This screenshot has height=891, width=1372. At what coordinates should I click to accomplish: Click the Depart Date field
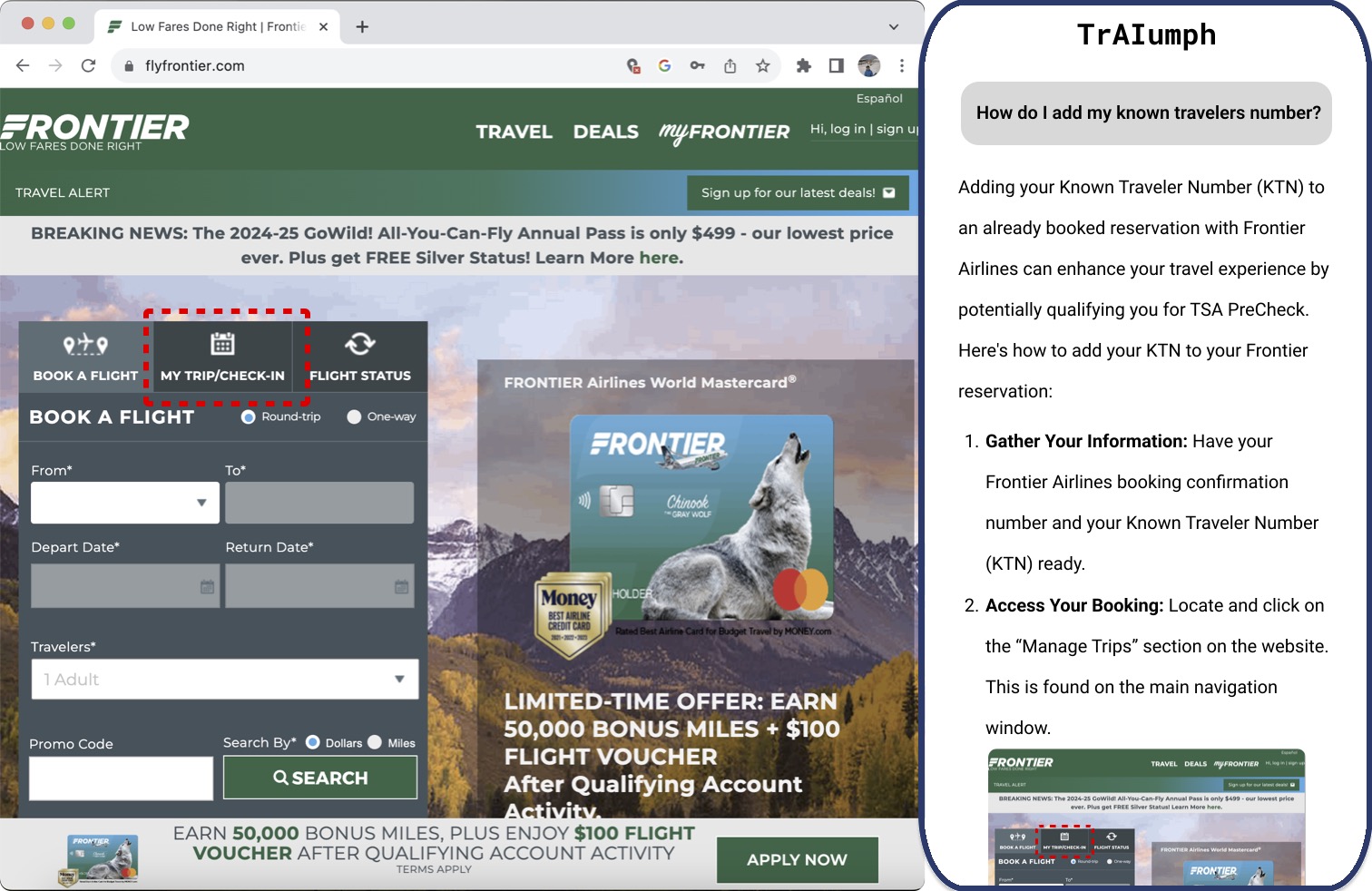pos(125,586)
